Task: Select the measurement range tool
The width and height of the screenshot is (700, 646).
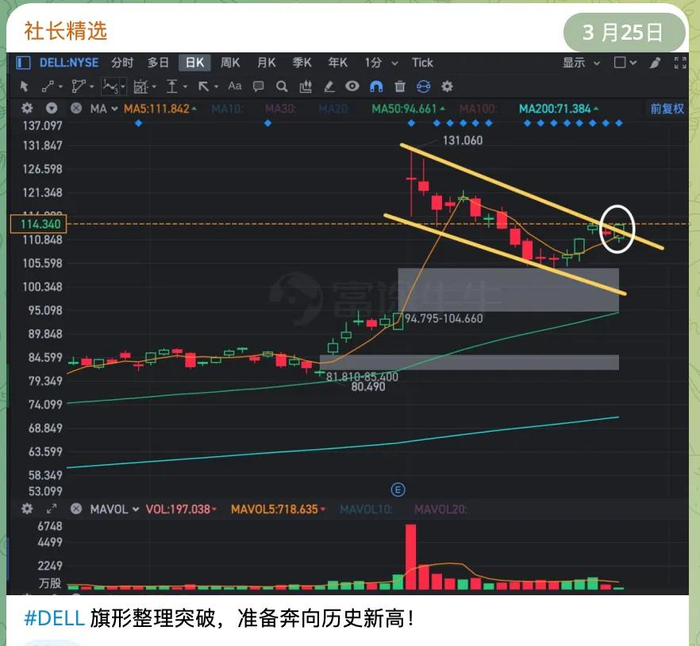Action: 172,86
